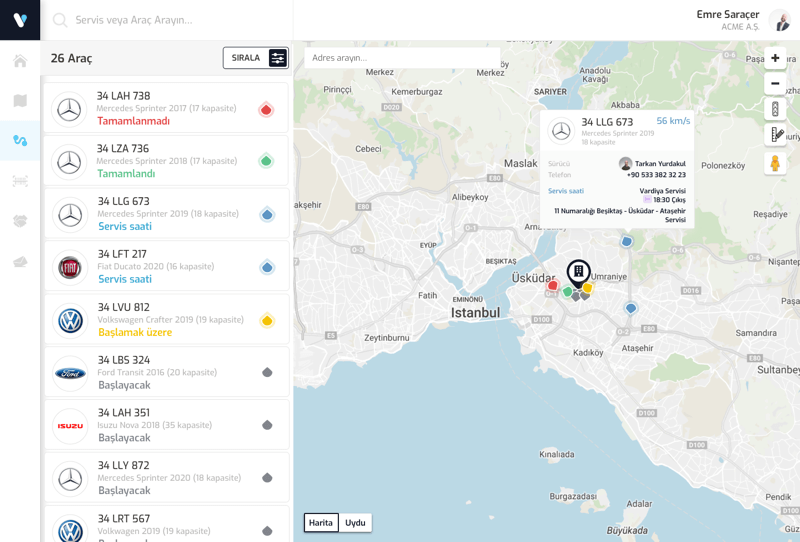Open the vehicle icon in sidebar
This screenshot has width=800, height=542.
click(20, 181)
